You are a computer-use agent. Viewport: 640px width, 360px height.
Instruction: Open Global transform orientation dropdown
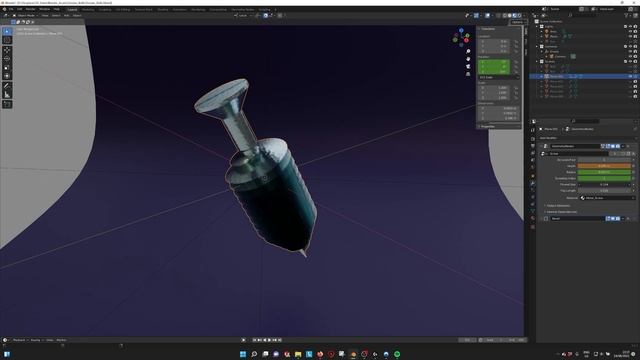click(x=242, y=16)
